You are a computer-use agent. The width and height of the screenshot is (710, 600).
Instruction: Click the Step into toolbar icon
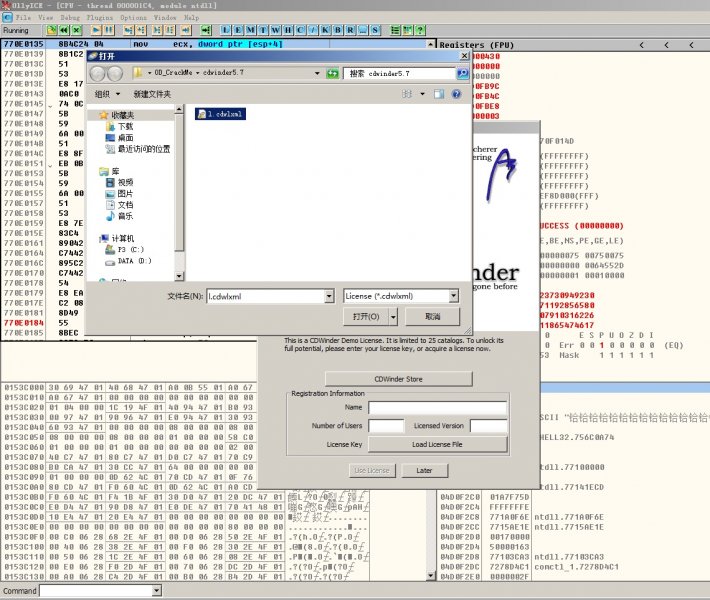(x=129, y=30)
